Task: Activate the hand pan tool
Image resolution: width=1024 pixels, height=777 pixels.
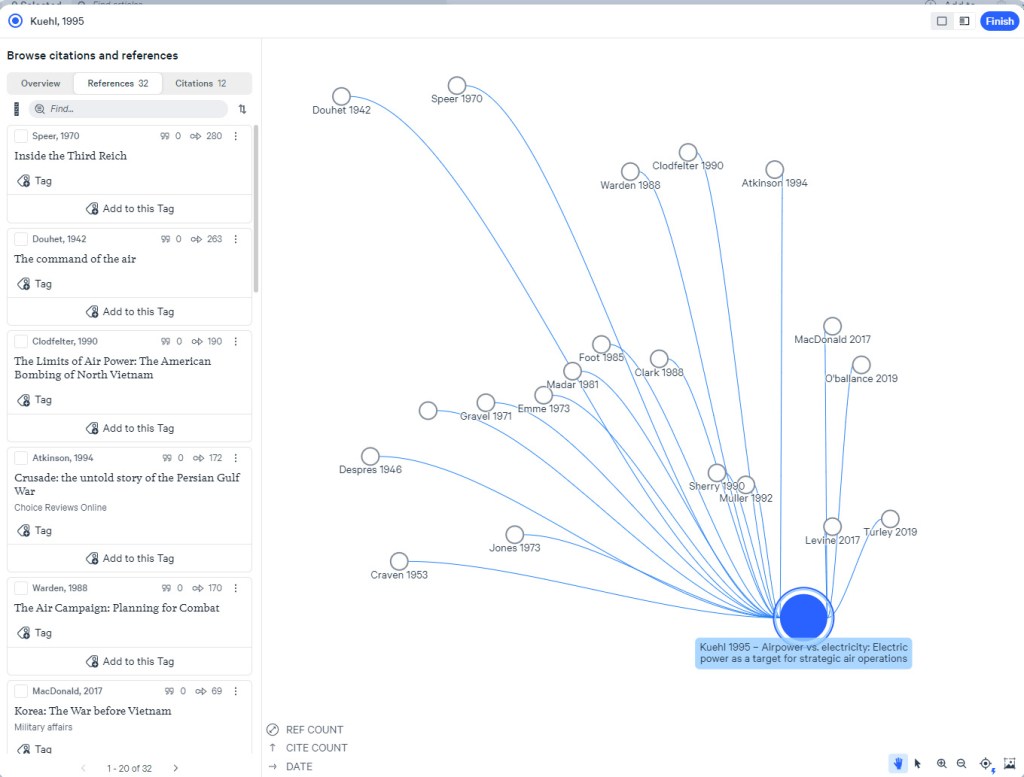Action: 897,763
